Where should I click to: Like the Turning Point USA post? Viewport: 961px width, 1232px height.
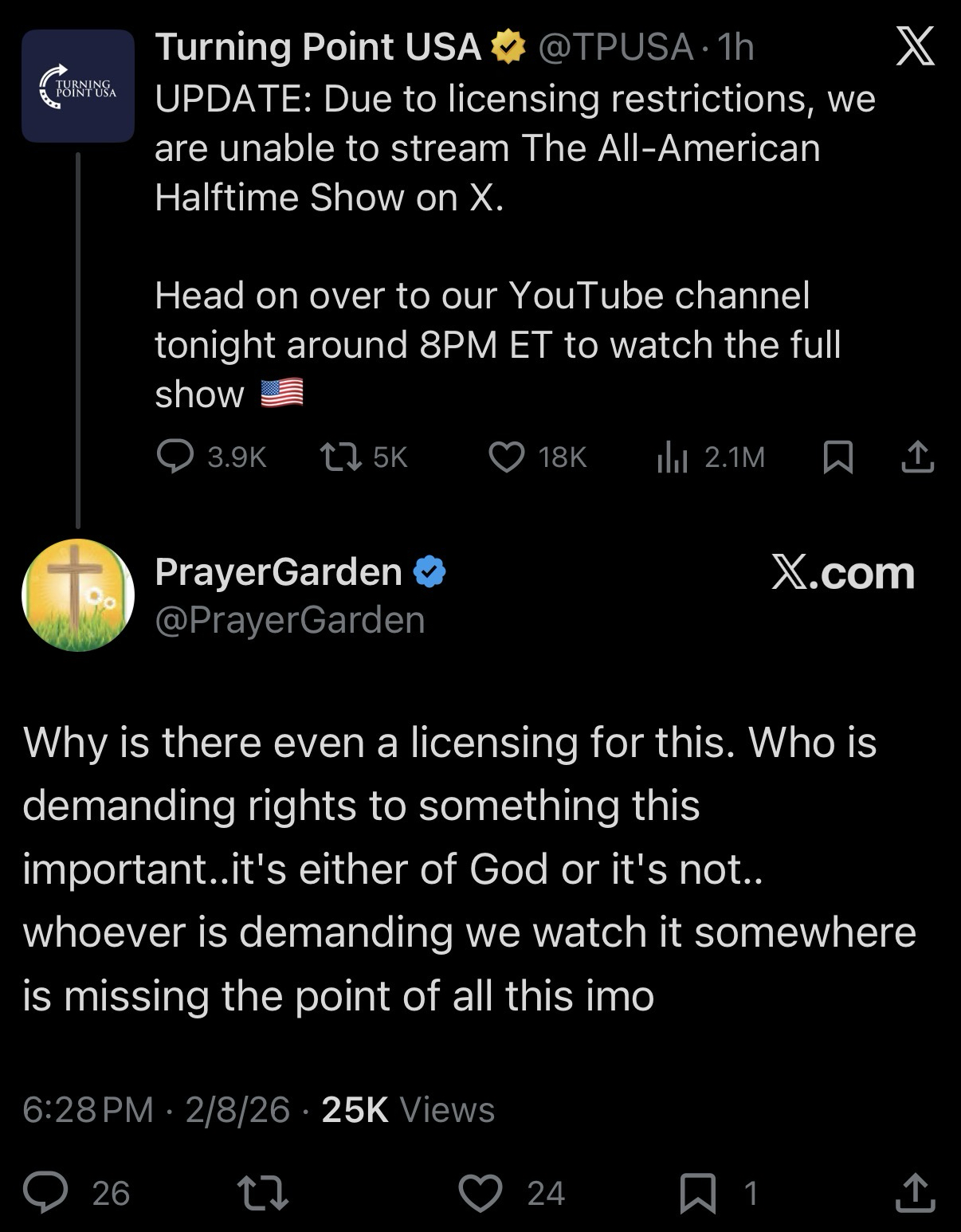[x=506, y=457]
